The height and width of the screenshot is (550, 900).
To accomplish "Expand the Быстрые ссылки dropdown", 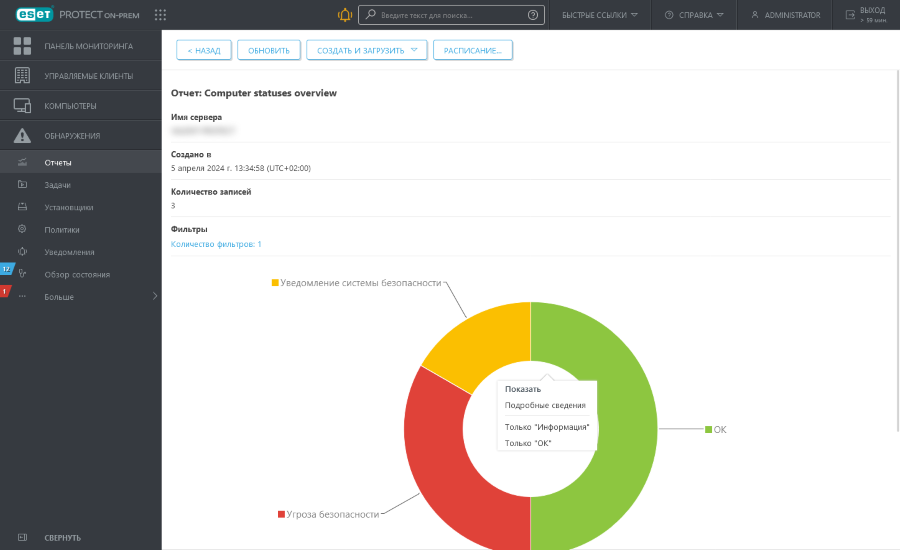I will 600,15.
